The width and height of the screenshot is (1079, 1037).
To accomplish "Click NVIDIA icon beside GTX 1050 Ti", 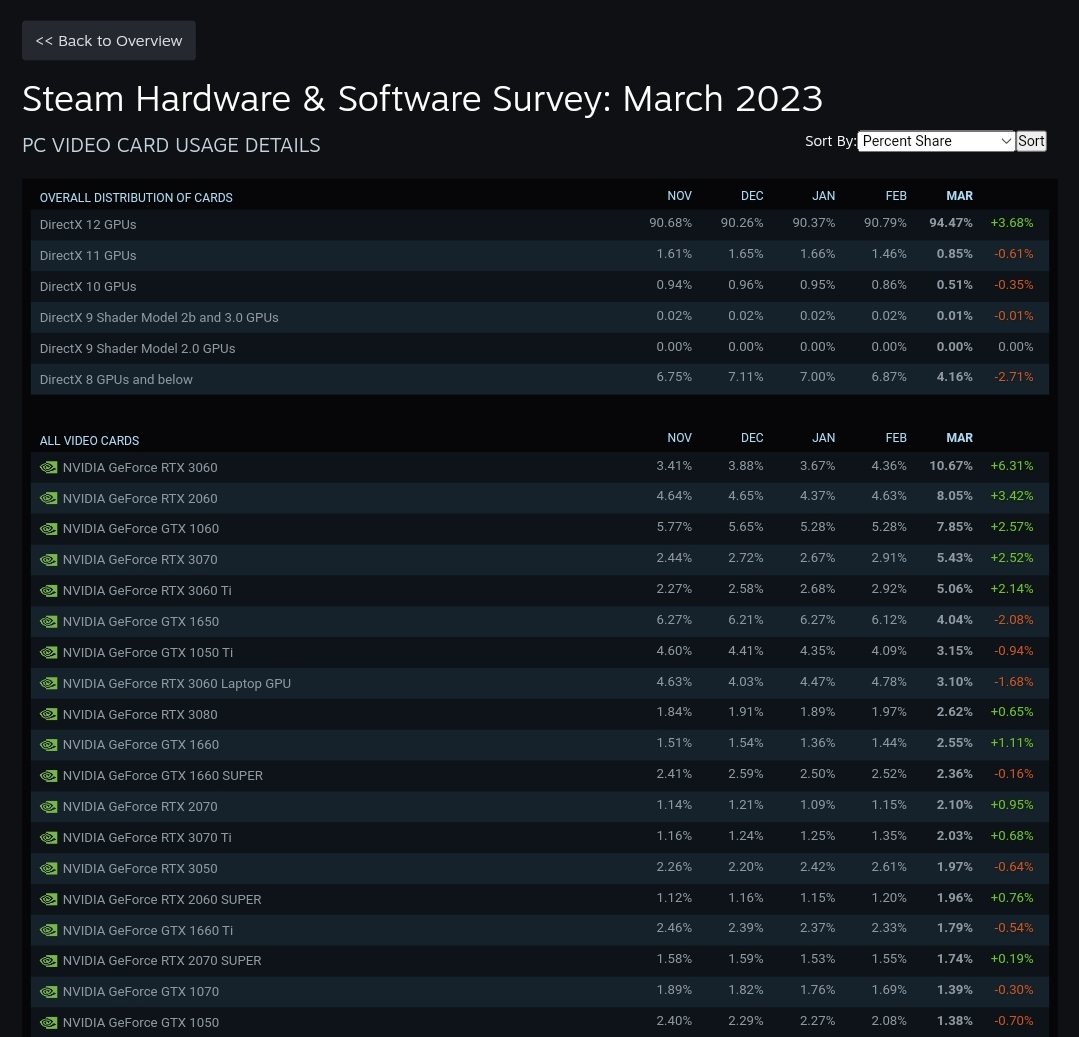I will (48, 652).
